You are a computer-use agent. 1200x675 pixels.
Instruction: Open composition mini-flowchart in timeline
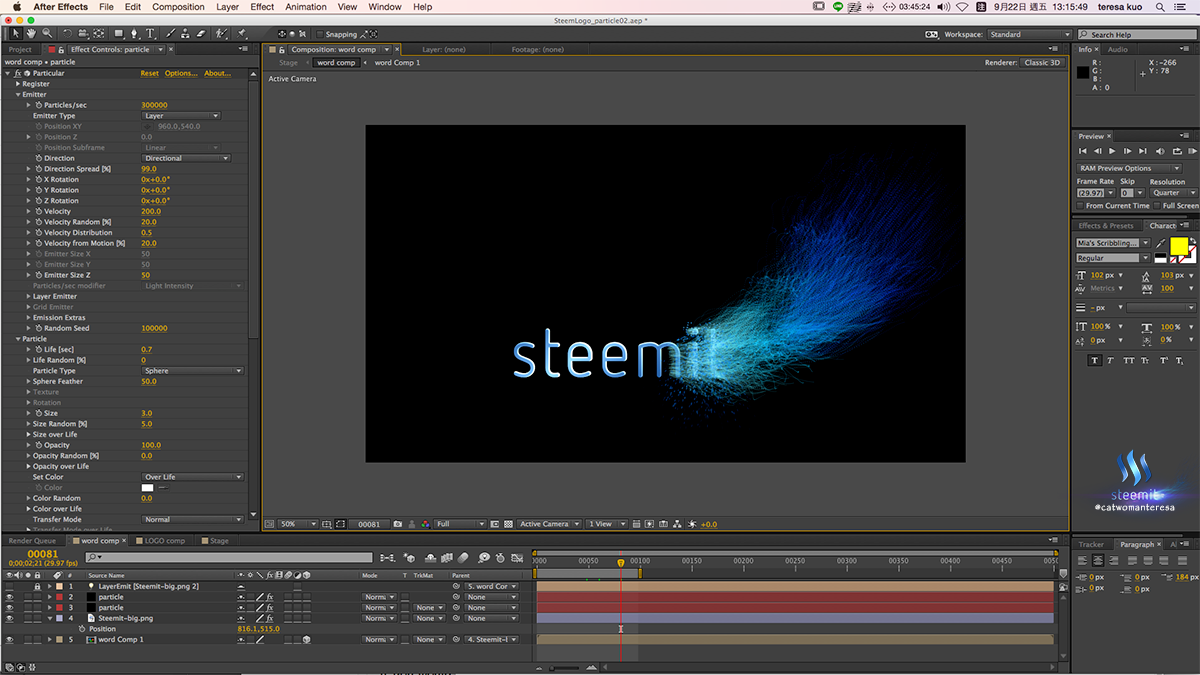coord(387,558)
